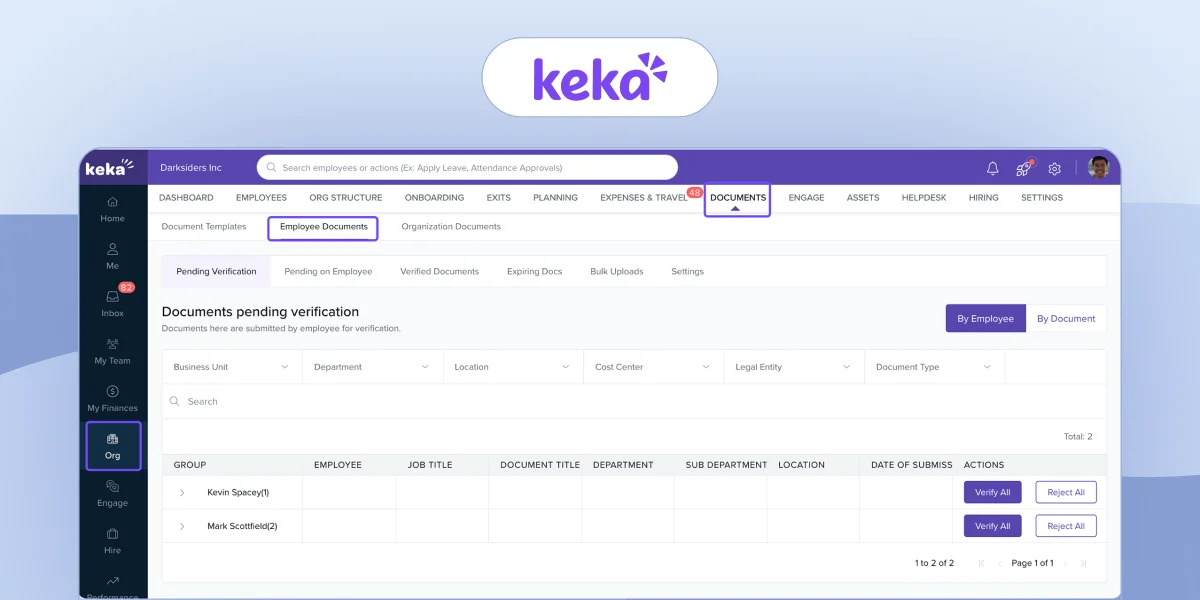Open My Finances in the sidebar
This screenshot has height=600, width=1200.
click(x=112, y=398)
